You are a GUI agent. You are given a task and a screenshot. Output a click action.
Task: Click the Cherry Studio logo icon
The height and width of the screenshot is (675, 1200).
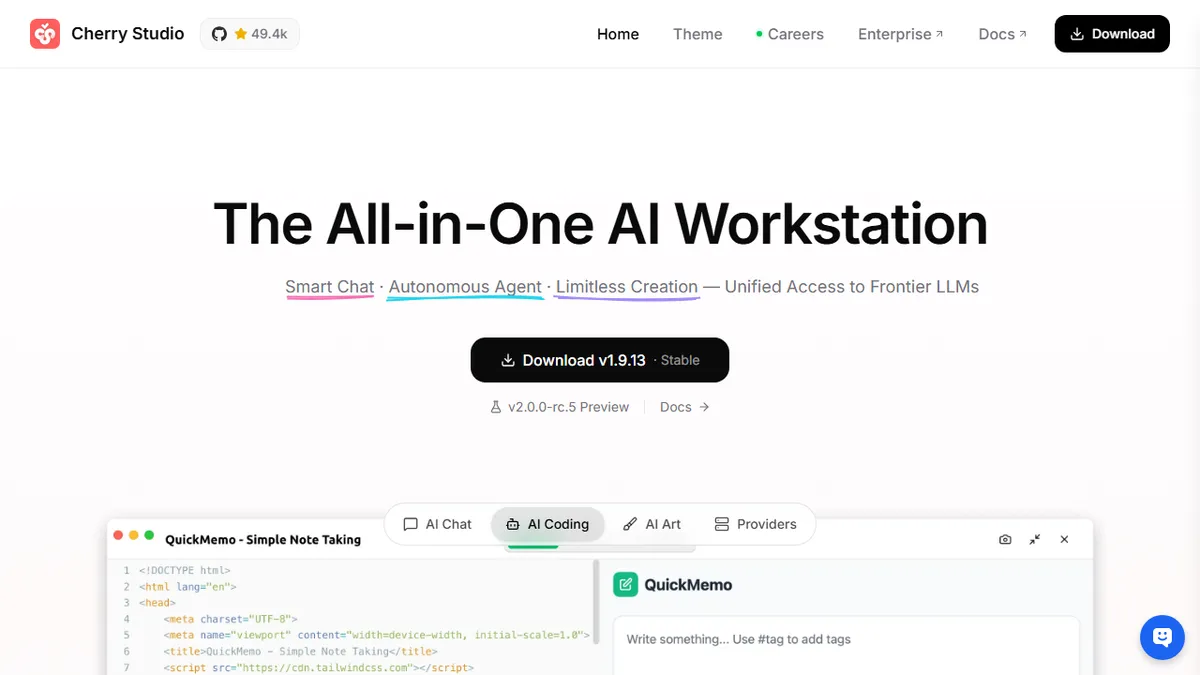[x=45, y=34]
